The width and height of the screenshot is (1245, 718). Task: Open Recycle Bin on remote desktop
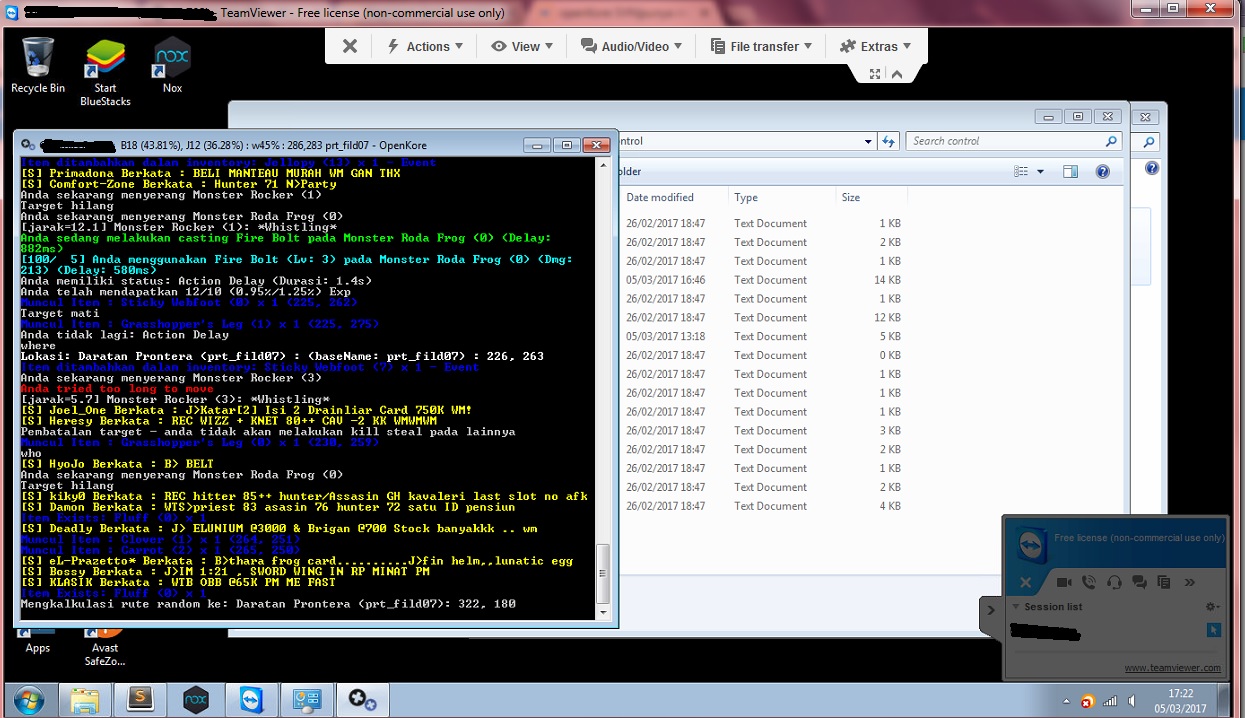(38, 65)
